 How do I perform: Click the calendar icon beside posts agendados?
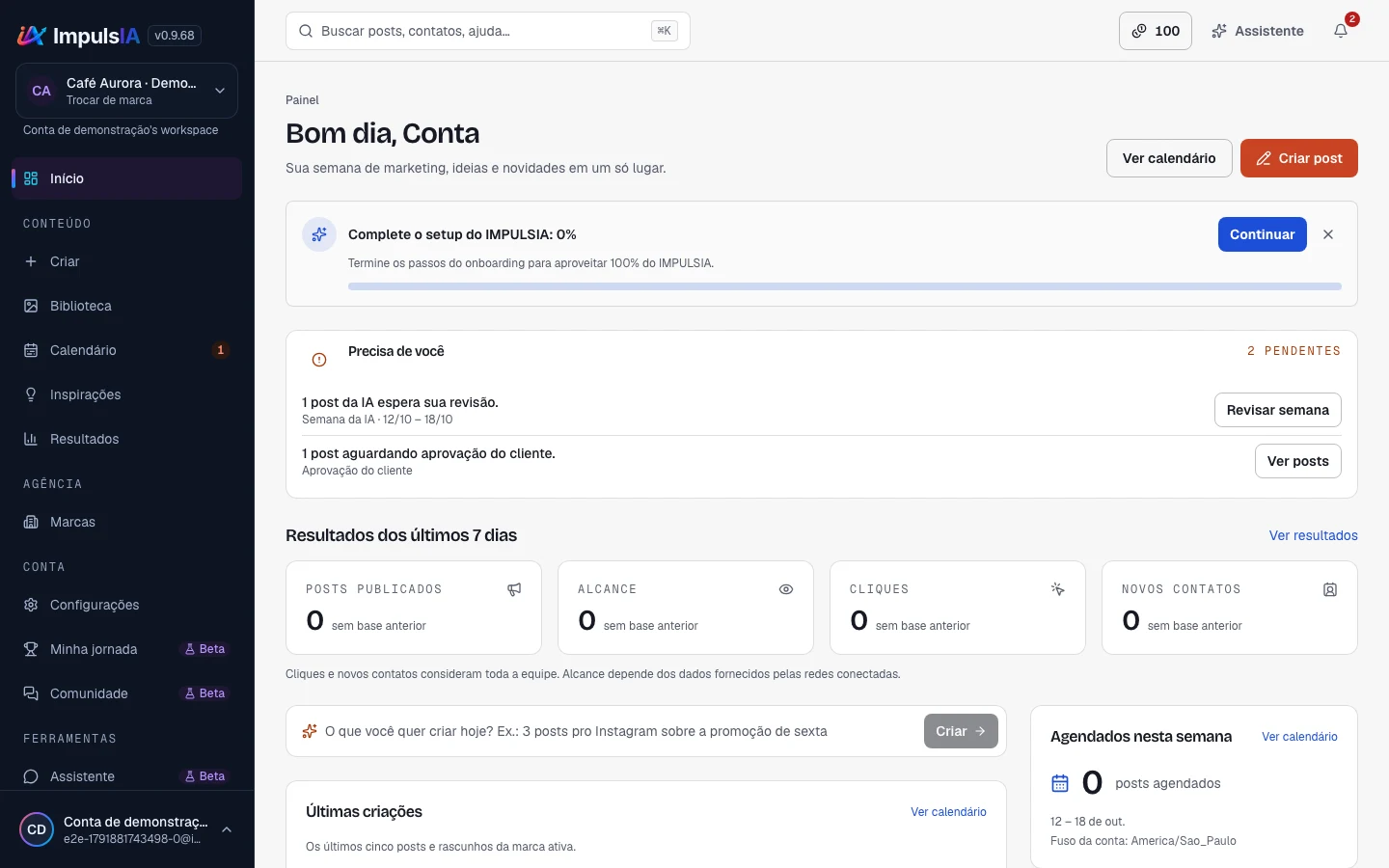point(1060,783)
